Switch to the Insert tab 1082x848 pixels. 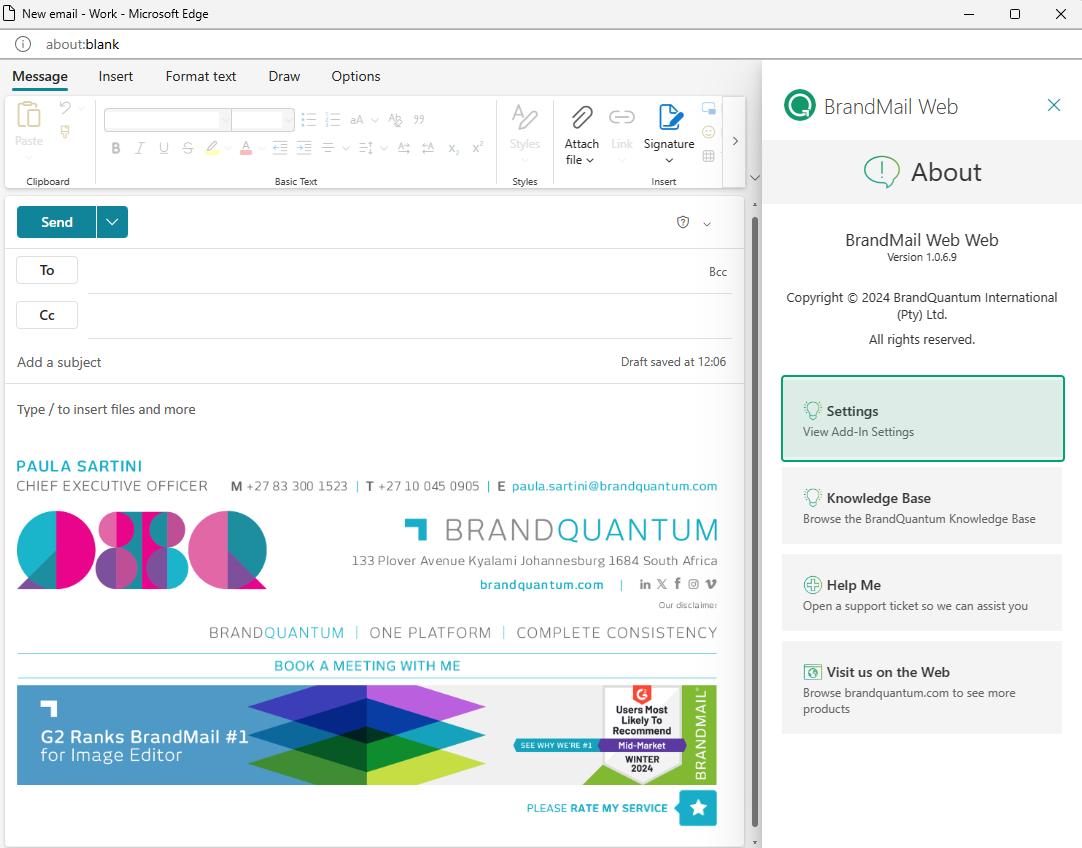click(116, 77)
